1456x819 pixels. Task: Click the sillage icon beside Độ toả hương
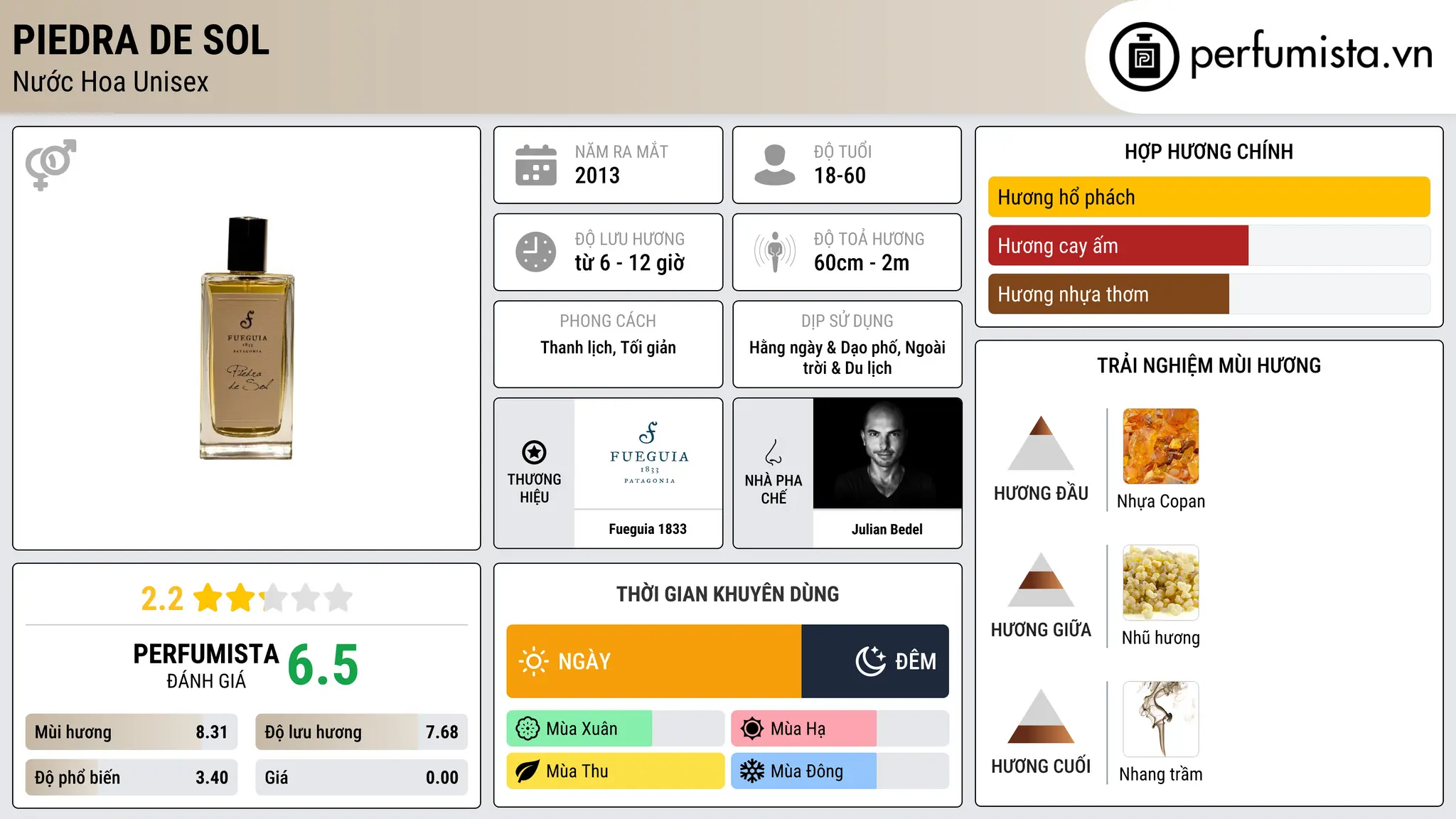(775, 252)
